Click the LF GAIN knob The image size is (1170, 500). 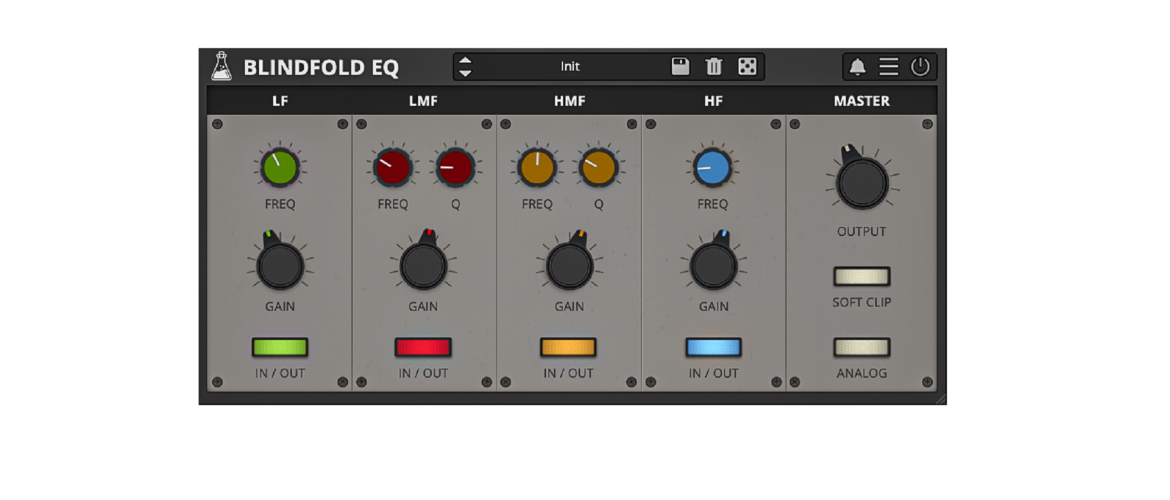tap(280, 264)
